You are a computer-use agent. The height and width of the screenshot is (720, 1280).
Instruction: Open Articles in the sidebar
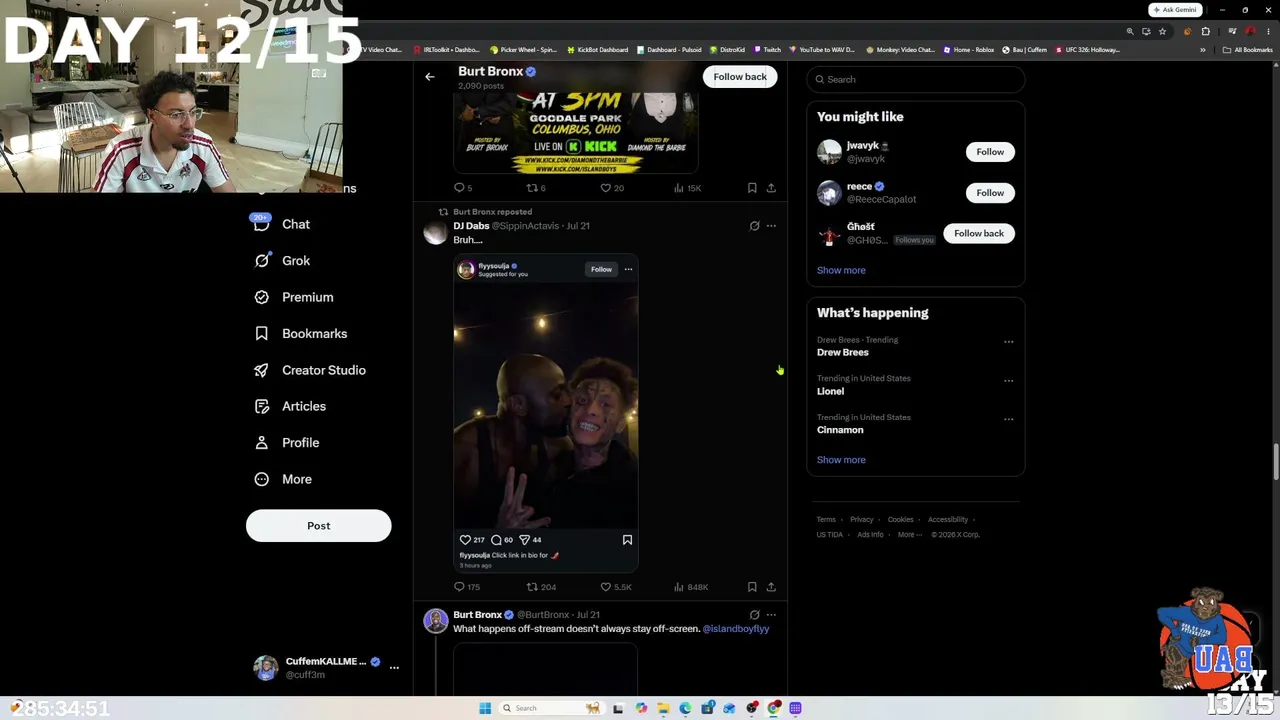[289, 406]
